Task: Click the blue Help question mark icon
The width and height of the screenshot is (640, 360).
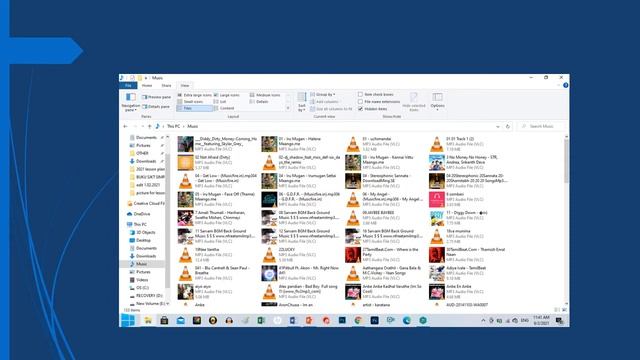Action: (x=565, y=85)
